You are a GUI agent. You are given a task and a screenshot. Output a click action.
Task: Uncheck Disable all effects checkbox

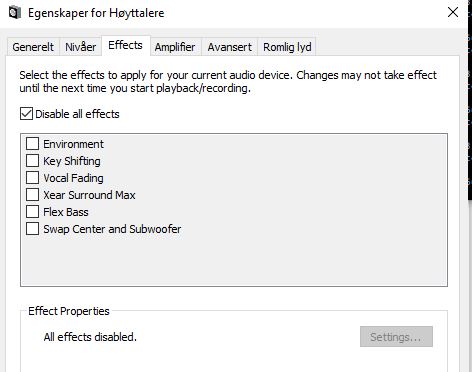[26, 114]
